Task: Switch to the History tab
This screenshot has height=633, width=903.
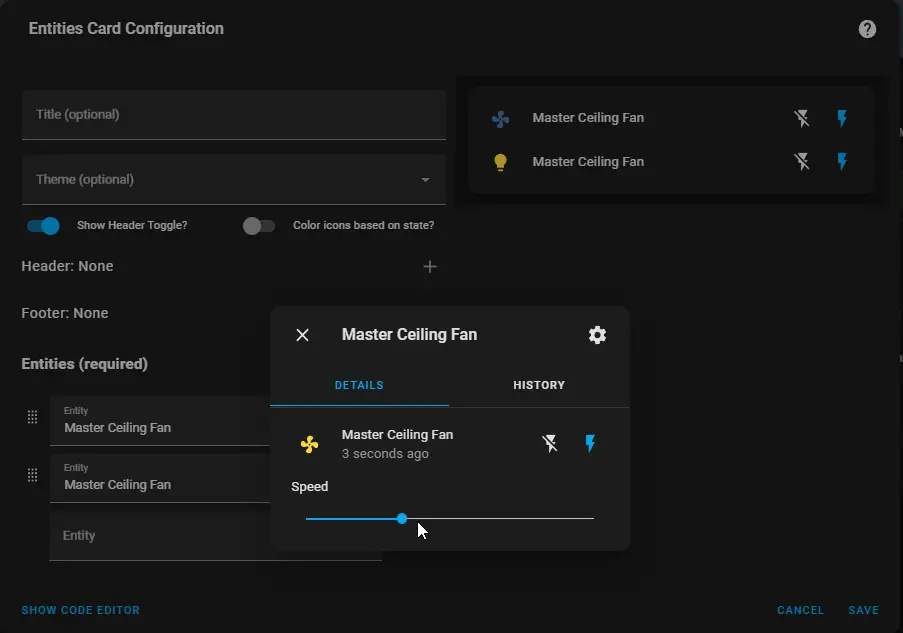Action: [x=539, y=385]
